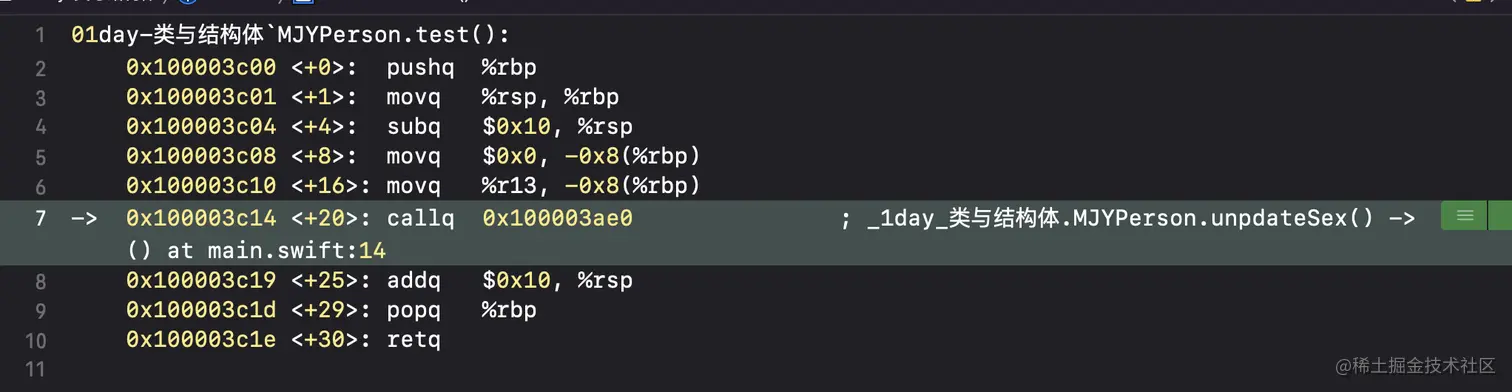Click the instruction pointer arrow on line 7

(85, 217)
